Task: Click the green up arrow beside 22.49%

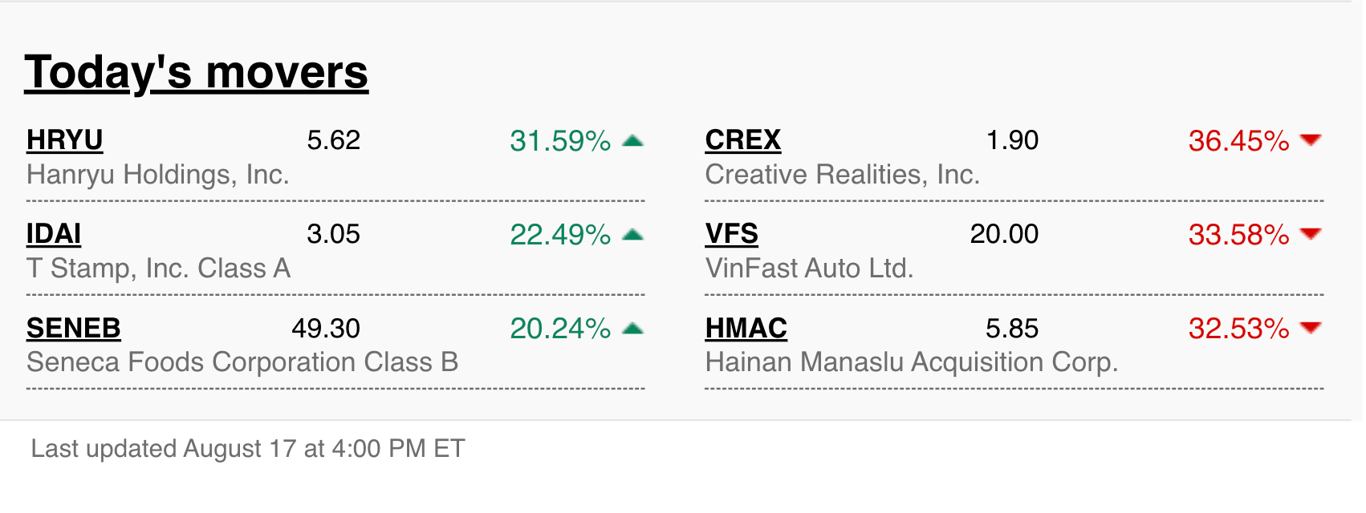Action: (632, 235)
